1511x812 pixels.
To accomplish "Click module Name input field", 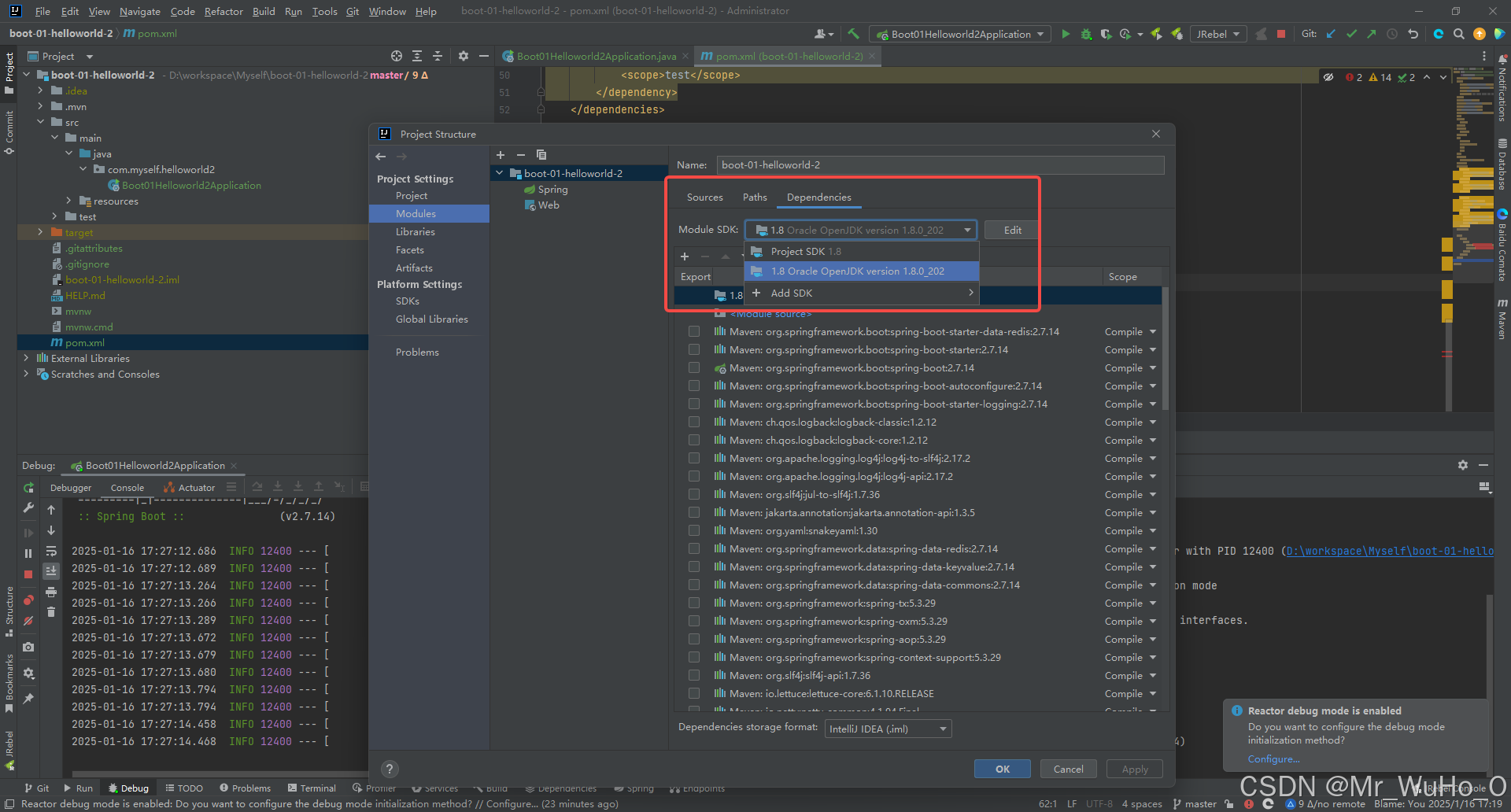I will [940, 164].
